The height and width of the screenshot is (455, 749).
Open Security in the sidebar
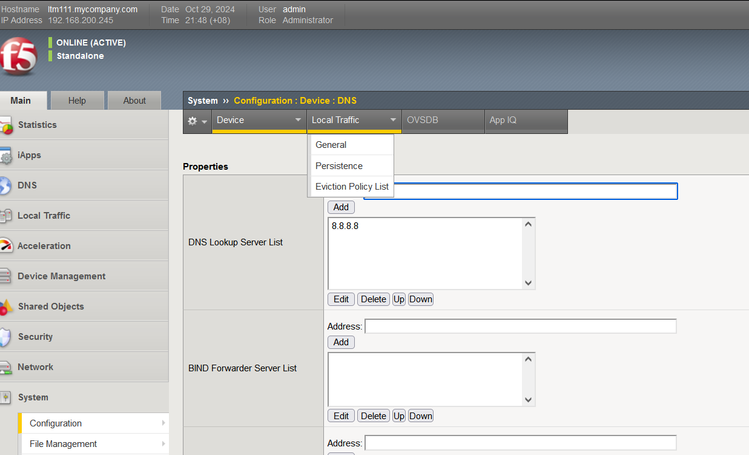tap(35, 337)
